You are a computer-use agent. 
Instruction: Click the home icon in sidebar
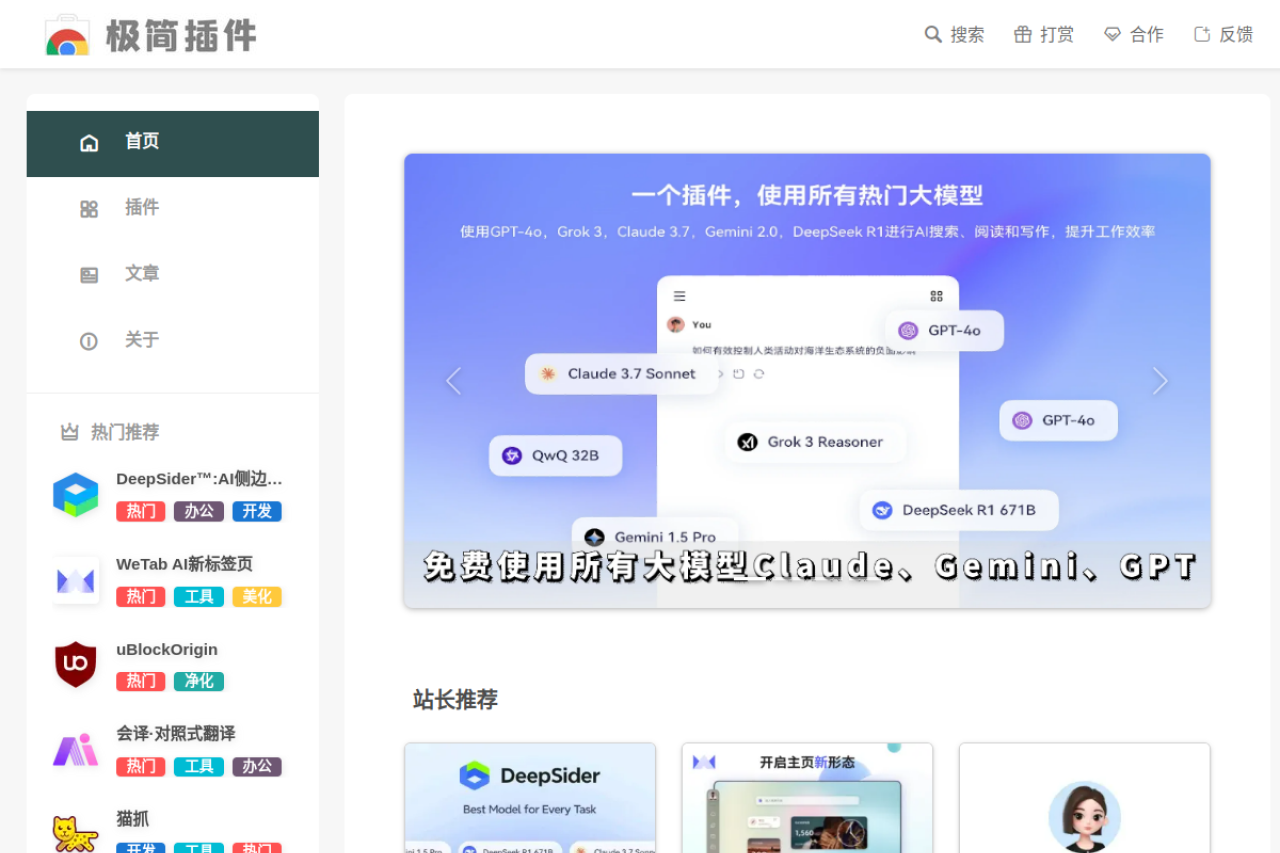click(x=89, y=143)
